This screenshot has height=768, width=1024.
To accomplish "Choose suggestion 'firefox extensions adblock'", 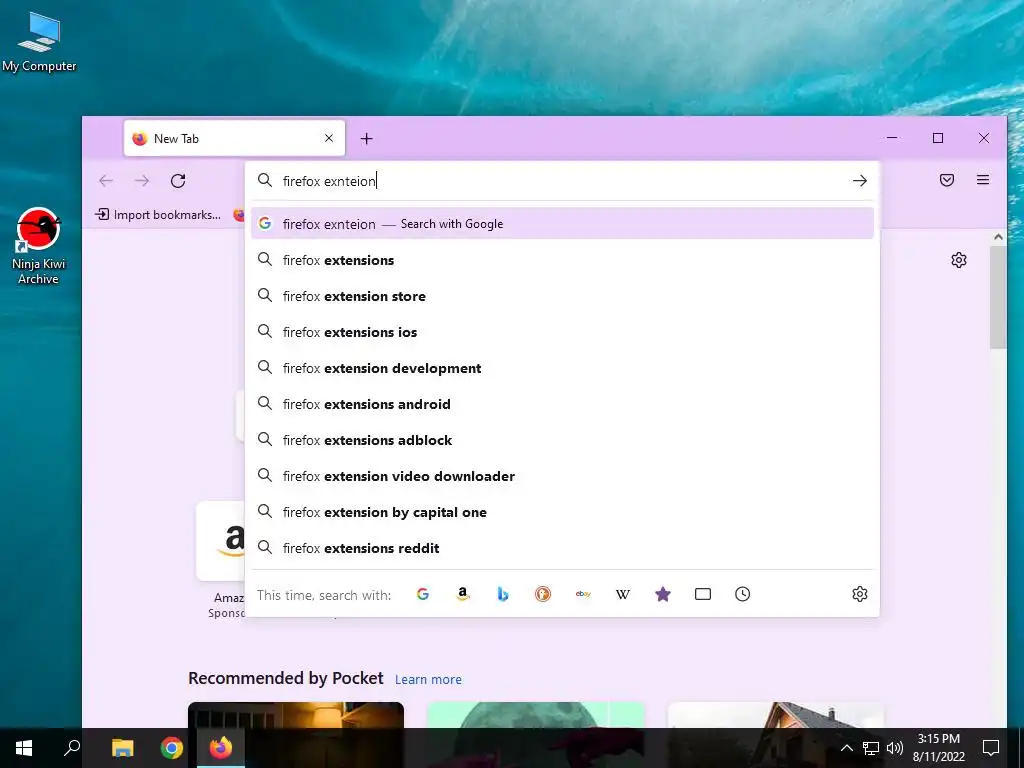I will click(562, 440).
